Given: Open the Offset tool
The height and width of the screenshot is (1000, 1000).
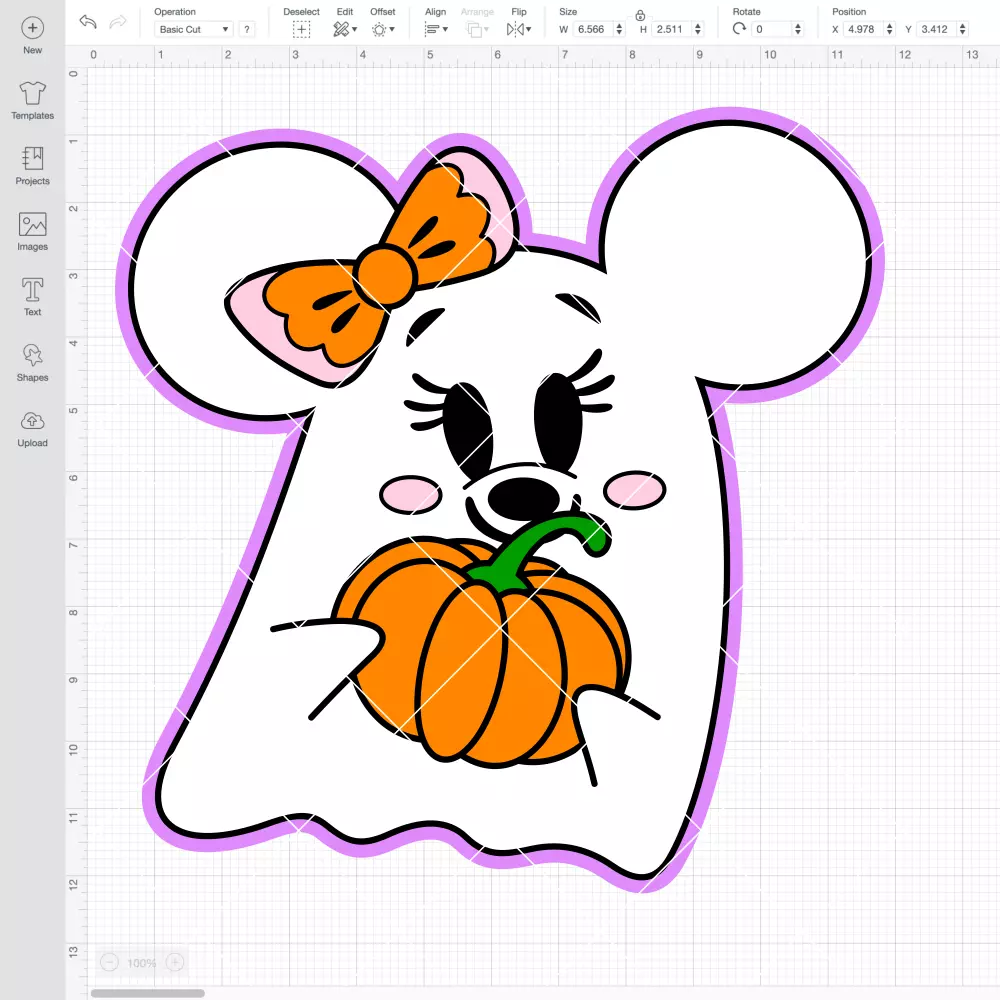Looking at the screenshot, I should point(383,29).
